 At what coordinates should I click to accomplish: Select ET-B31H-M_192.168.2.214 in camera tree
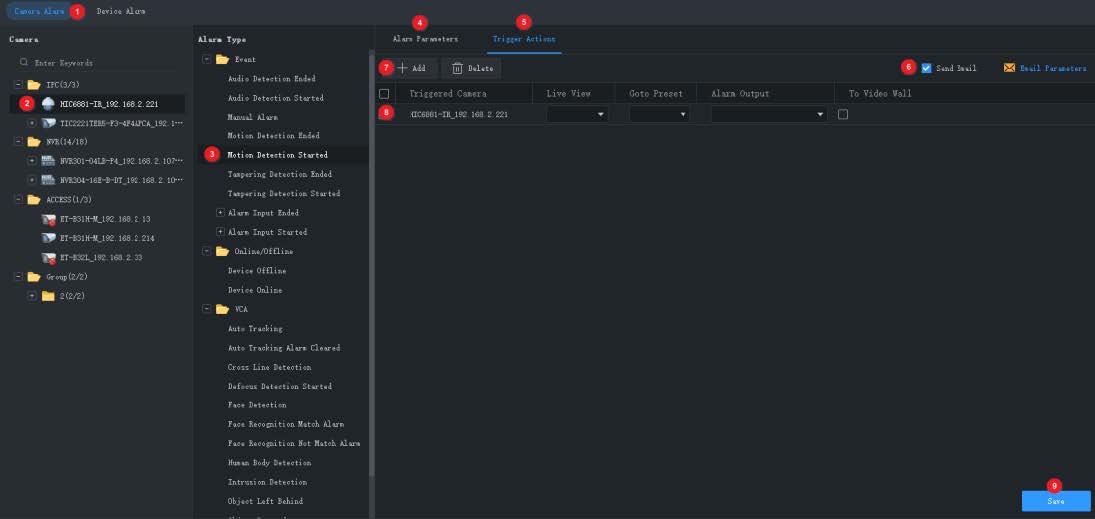click(107, 238)
